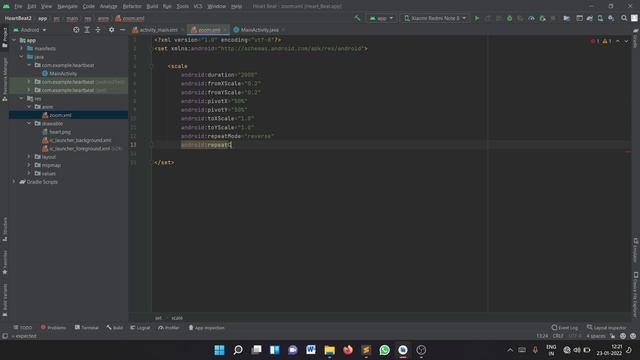
Task: Open the Android project view dropdown
Action: (x=30, y=30)
